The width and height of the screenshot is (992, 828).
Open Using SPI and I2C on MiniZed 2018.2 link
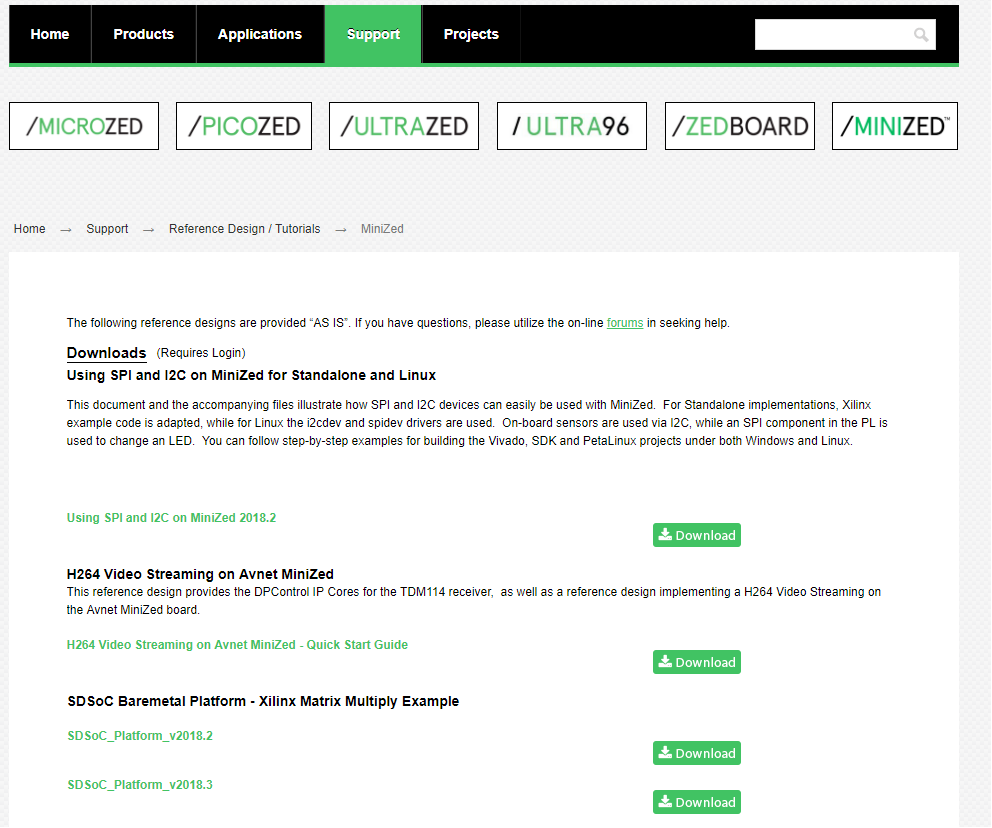(171, 518)
